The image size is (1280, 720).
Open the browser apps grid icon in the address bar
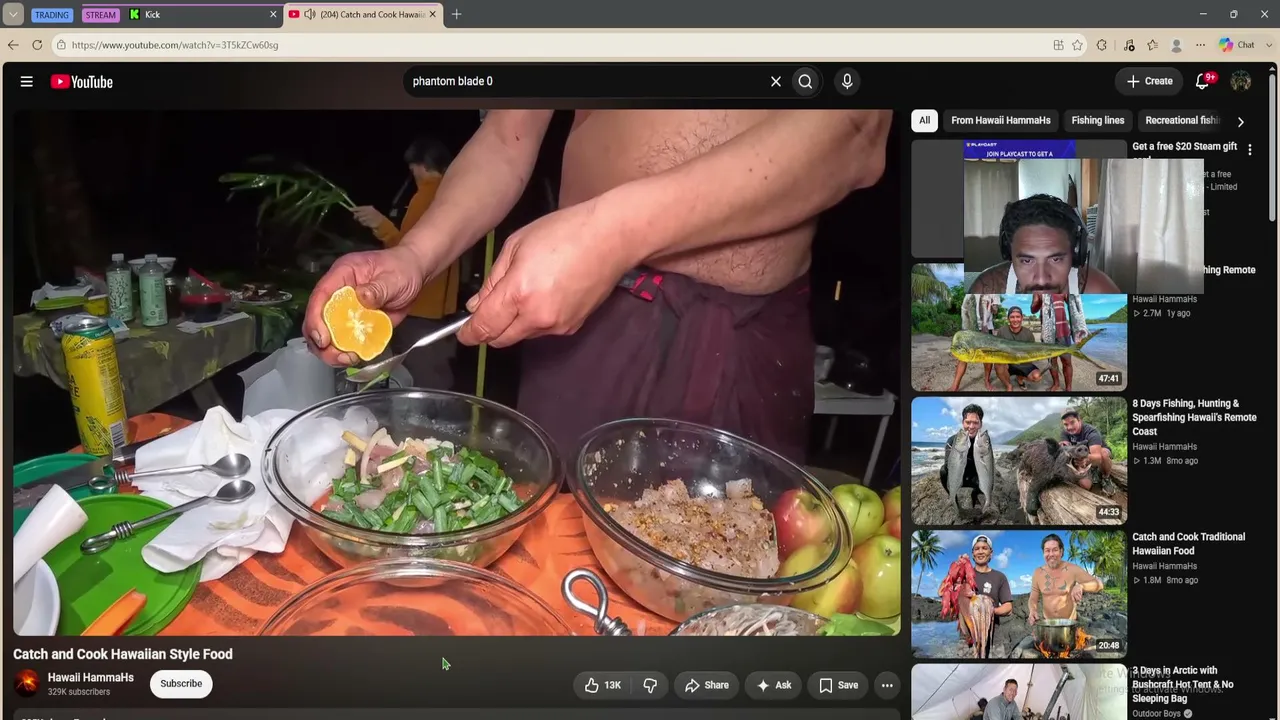(1058, 45)
